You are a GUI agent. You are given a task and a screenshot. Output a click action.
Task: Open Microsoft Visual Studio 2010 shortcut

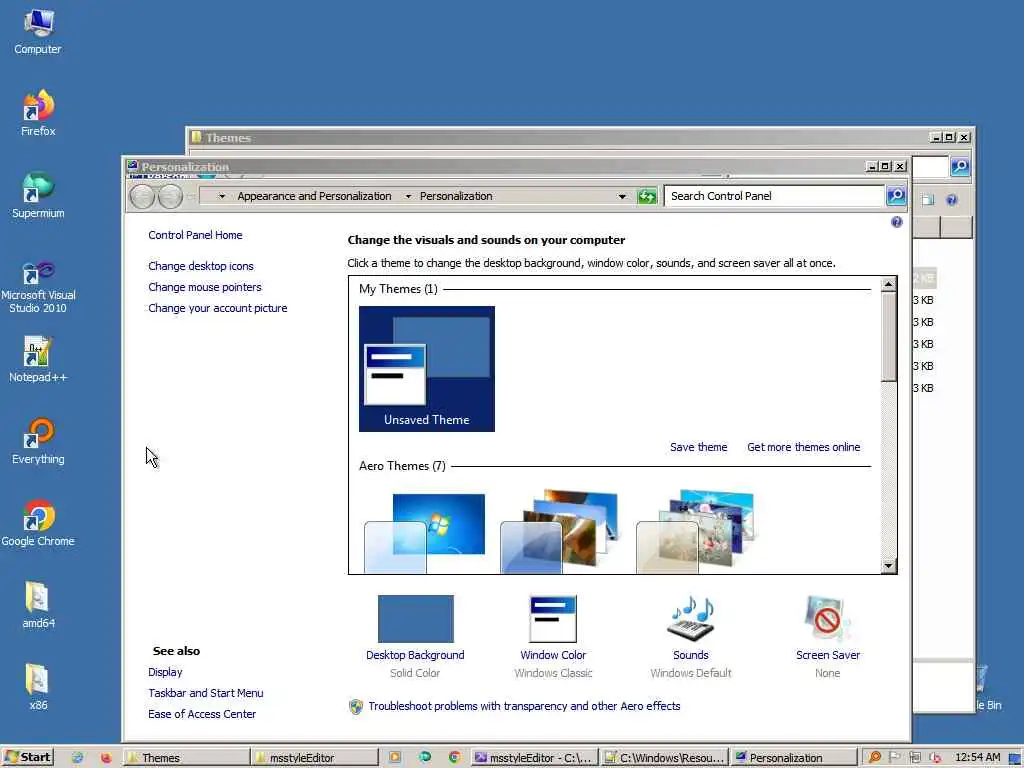38,287
